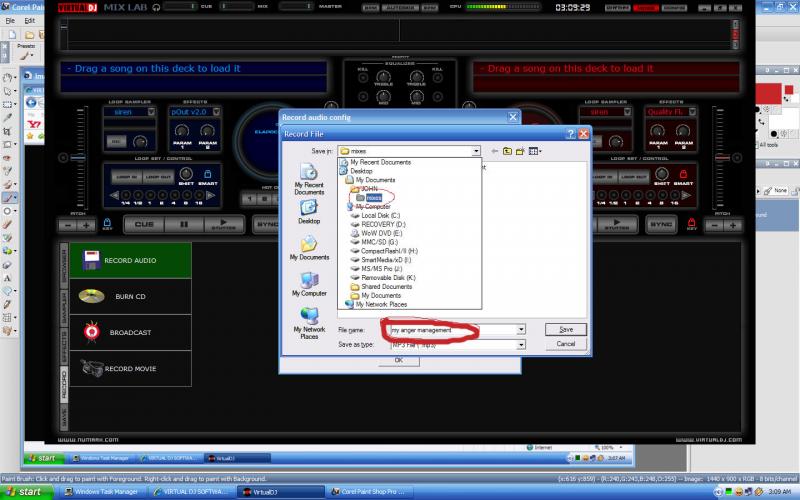Viewport: 800px width, 500px height.
Task: Click the Create New Folder icon
Action: pyautogui.click(x=520, y=151)
